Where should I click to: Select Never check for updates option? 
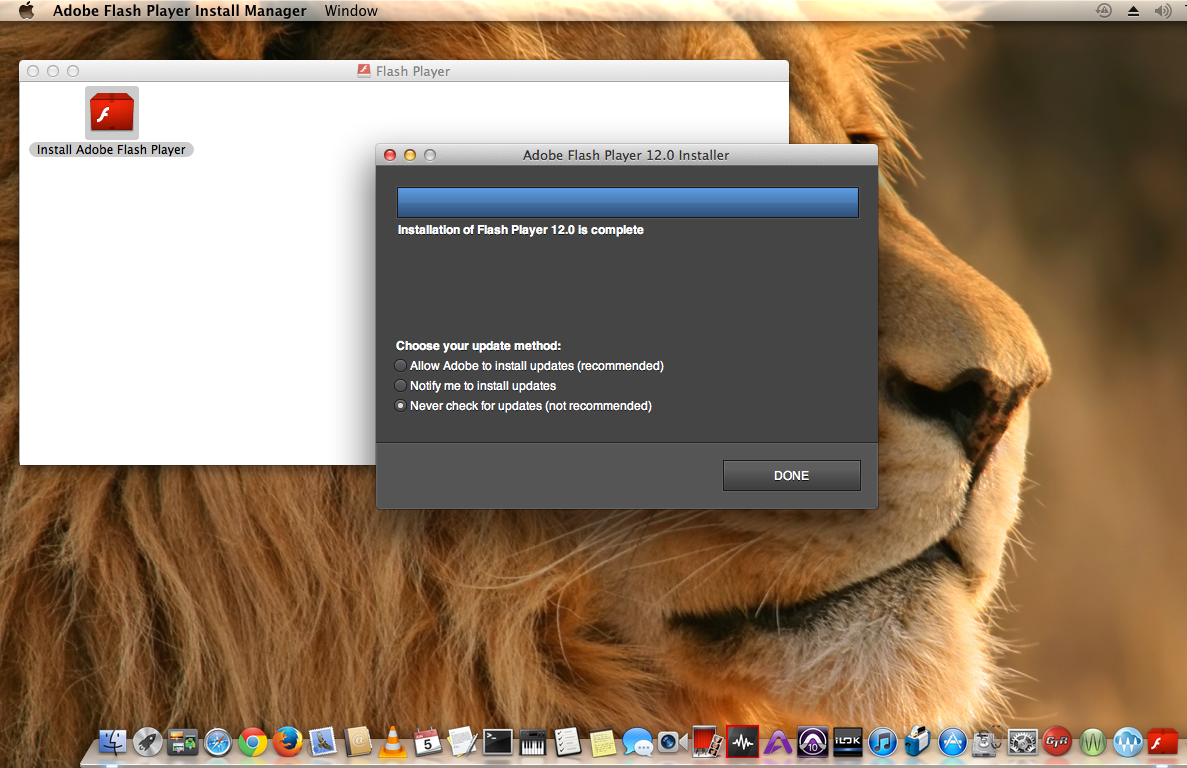pyautogui.click(x=401, y=406)
